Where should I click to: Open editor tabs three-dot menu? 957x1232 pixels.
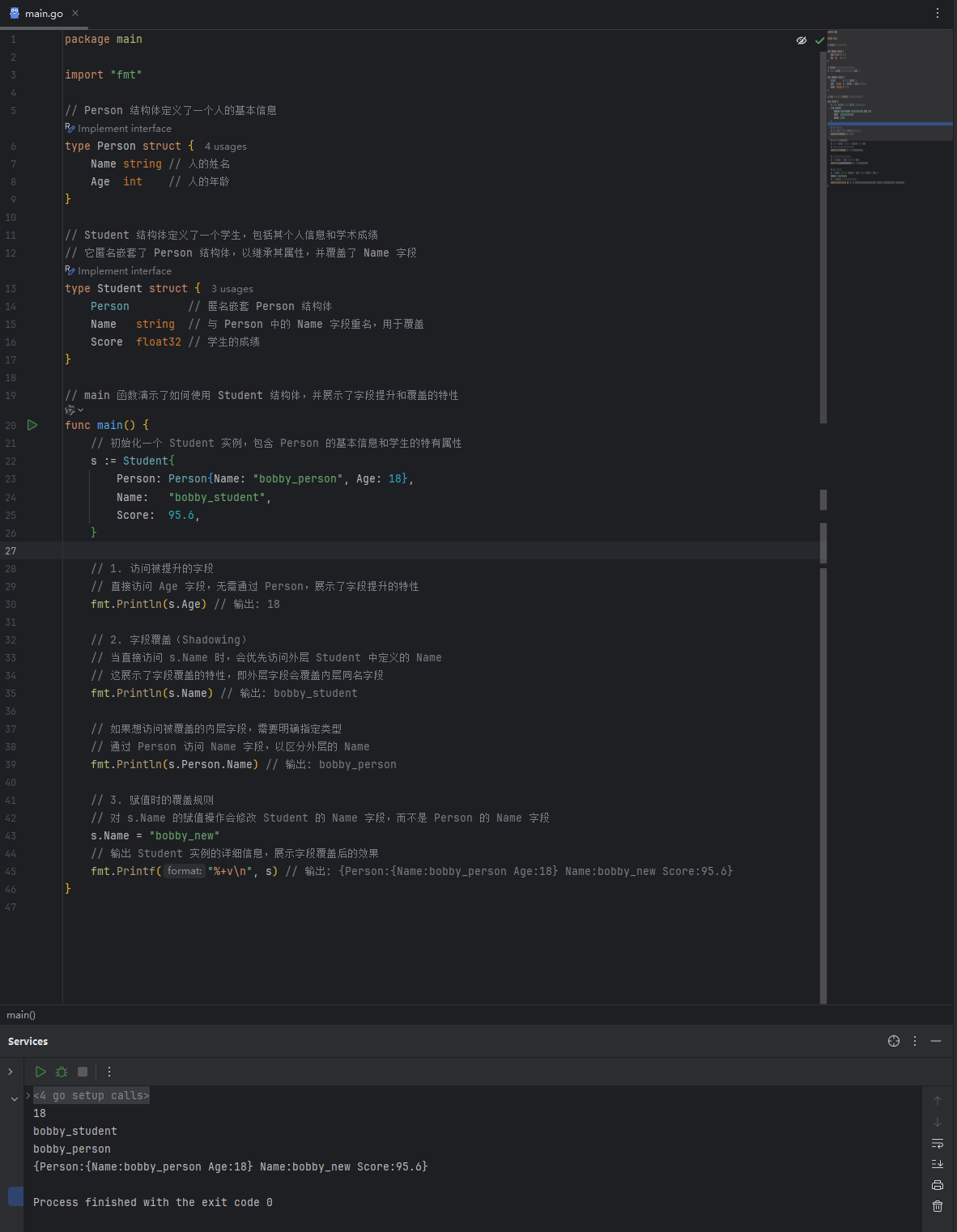(x=938, y=13)
